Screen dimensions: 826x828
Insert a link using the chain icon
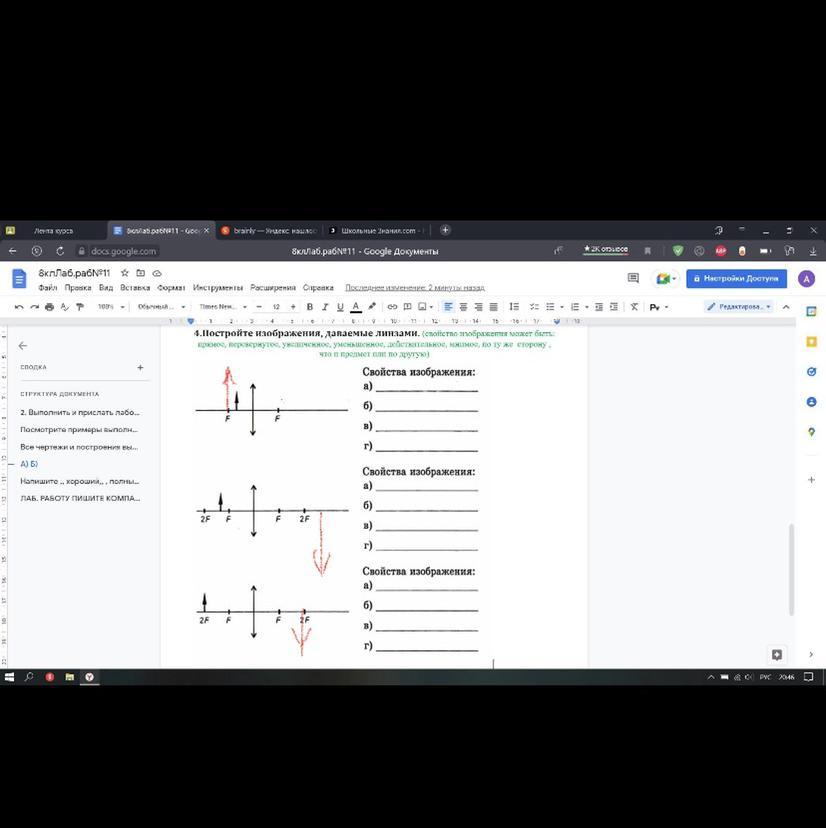(392, 307)
